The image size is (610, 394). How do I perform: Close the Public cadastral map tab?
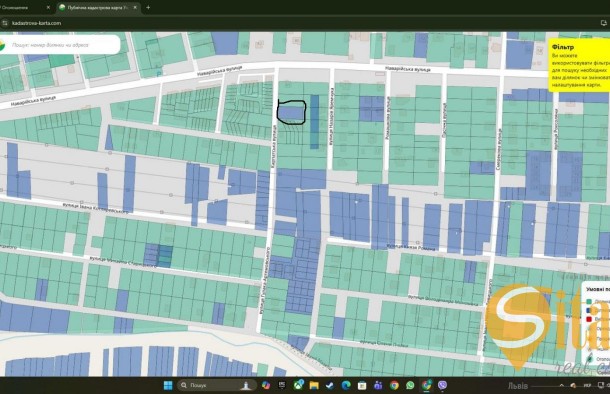point(135,7)
